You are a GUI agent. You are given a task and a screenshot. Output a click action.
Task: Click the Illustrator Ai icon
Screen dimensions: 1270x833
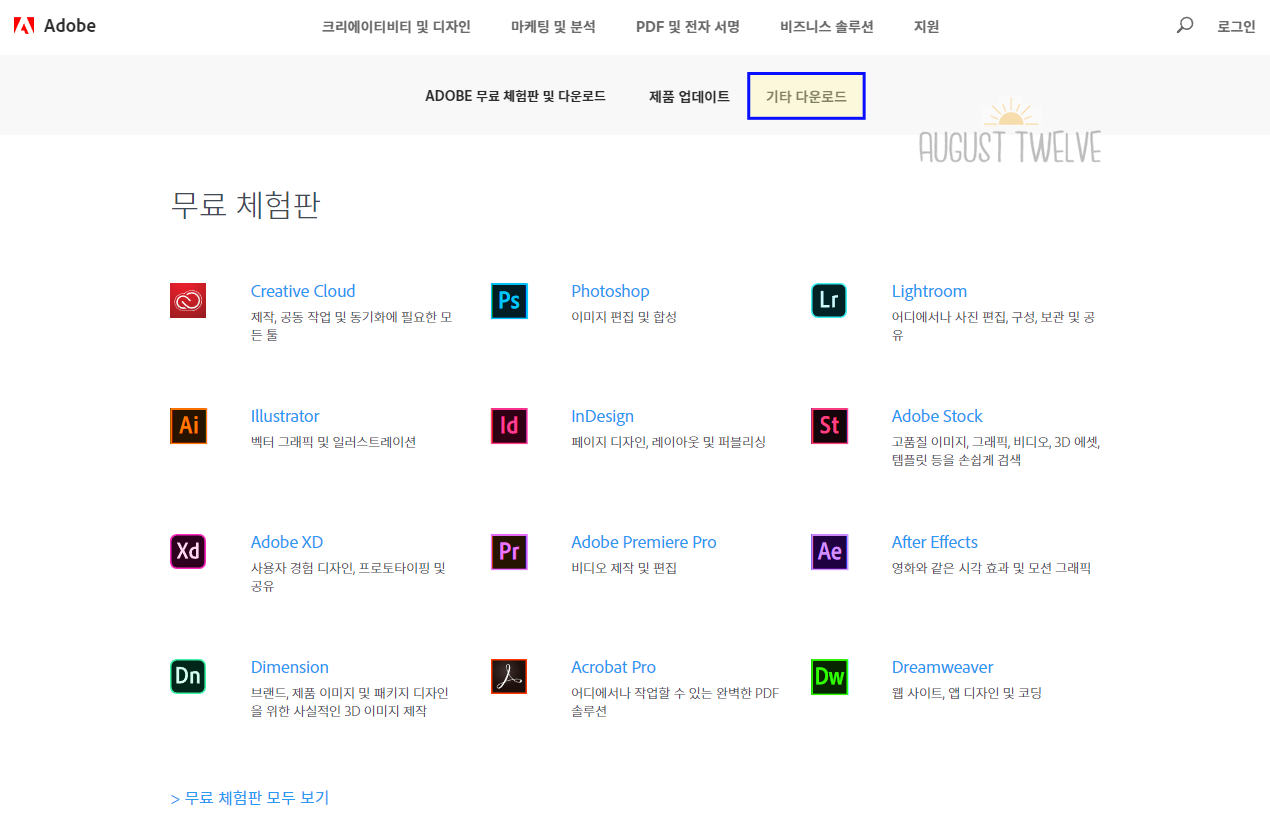pos(188,425)
